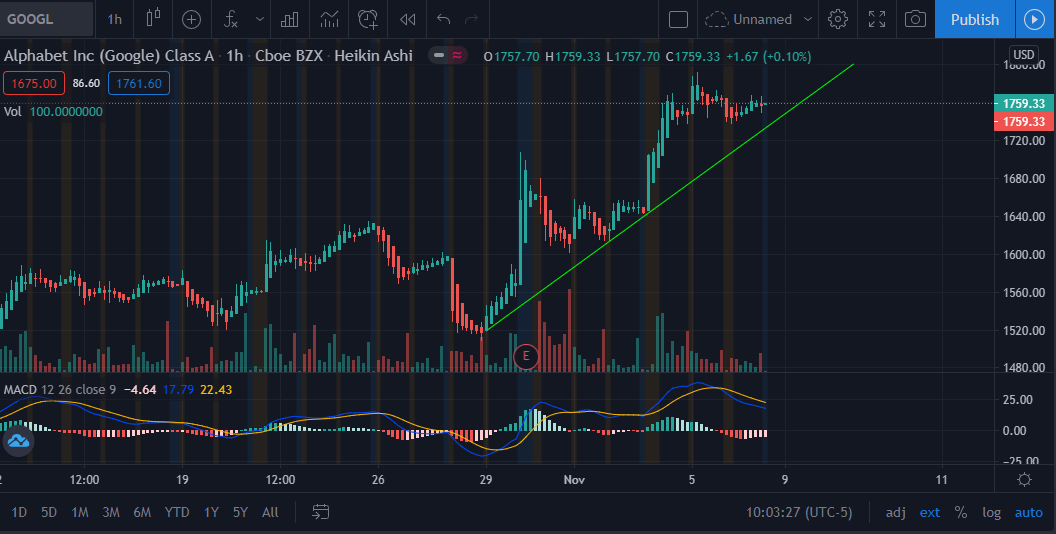Select the 5D time range
Image resolution: width=1056 pixels, height=534 pixels.
[48, 512]
